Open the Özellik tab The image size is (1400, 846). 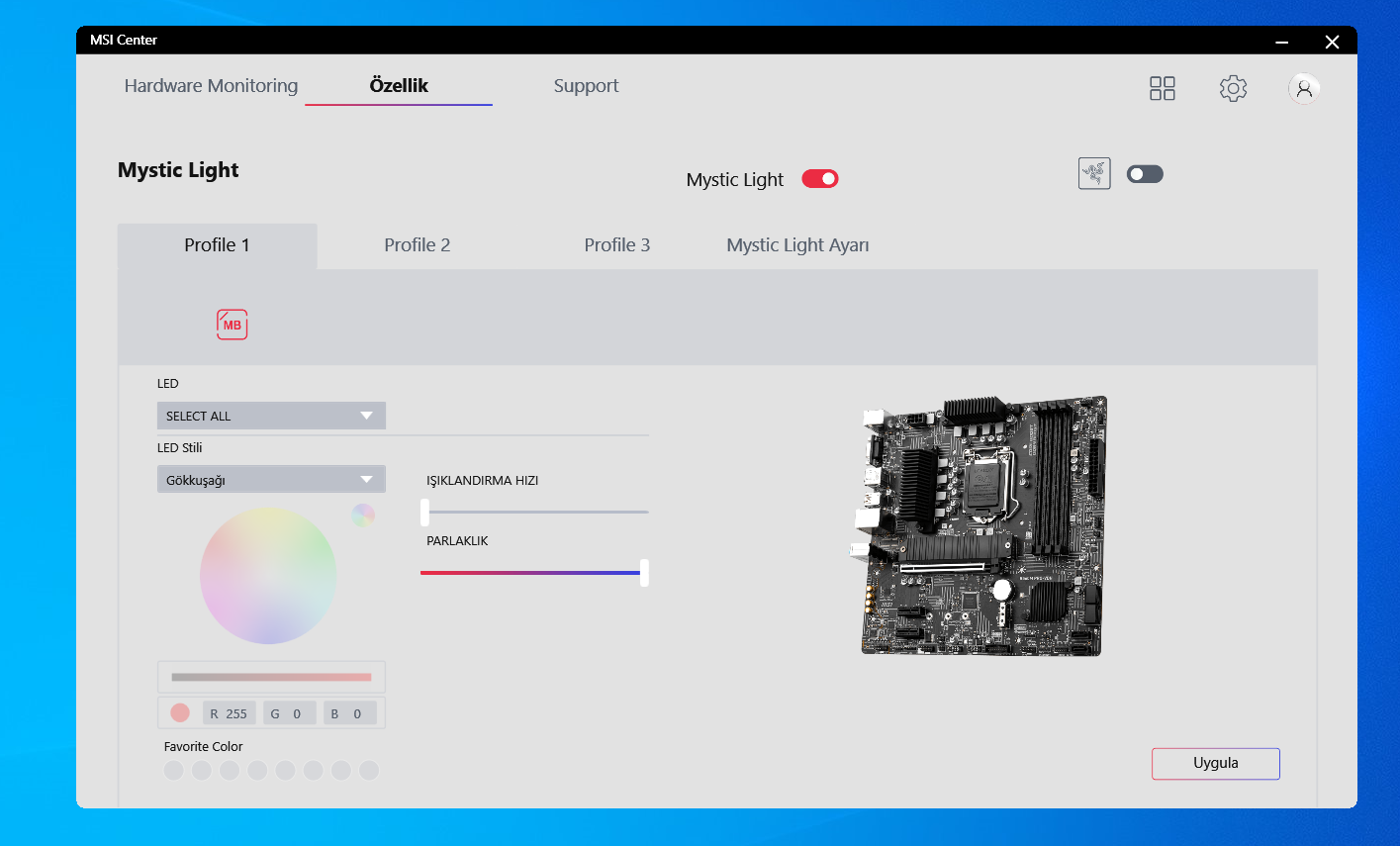tap(399, 86)
